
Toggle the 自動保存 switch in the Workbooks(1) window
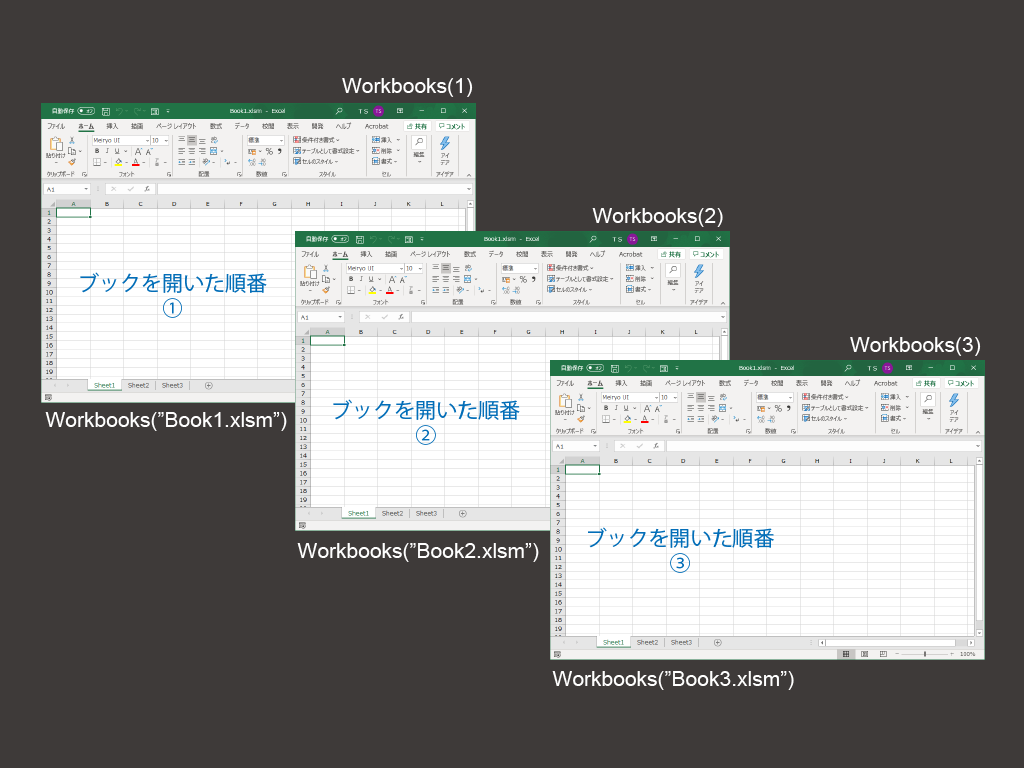pyautogui.click(x=87, y=111)
